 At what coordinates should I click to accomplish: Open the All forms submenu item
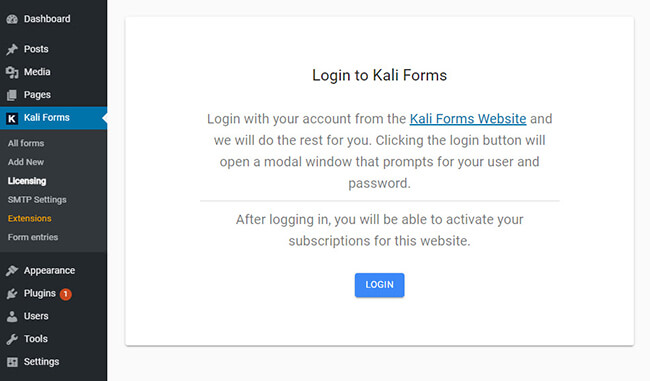point(26,143)
